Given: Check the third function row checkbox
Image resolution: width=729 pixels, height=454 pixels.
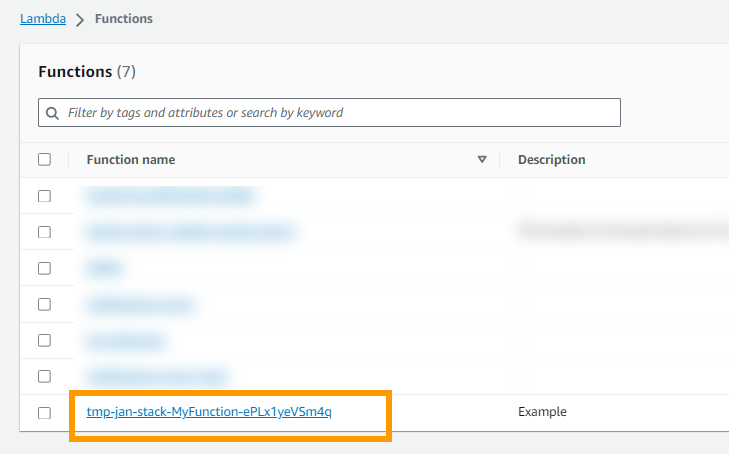Looking at the screenshot, I should pos(44,268).
